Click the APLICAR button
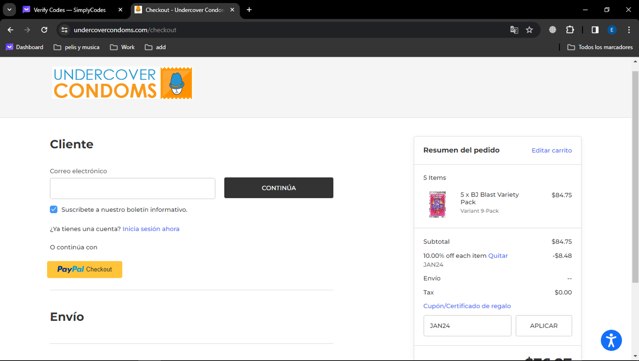Image resolution: width=639 pixels, height=361 pixels. (544, 326)
